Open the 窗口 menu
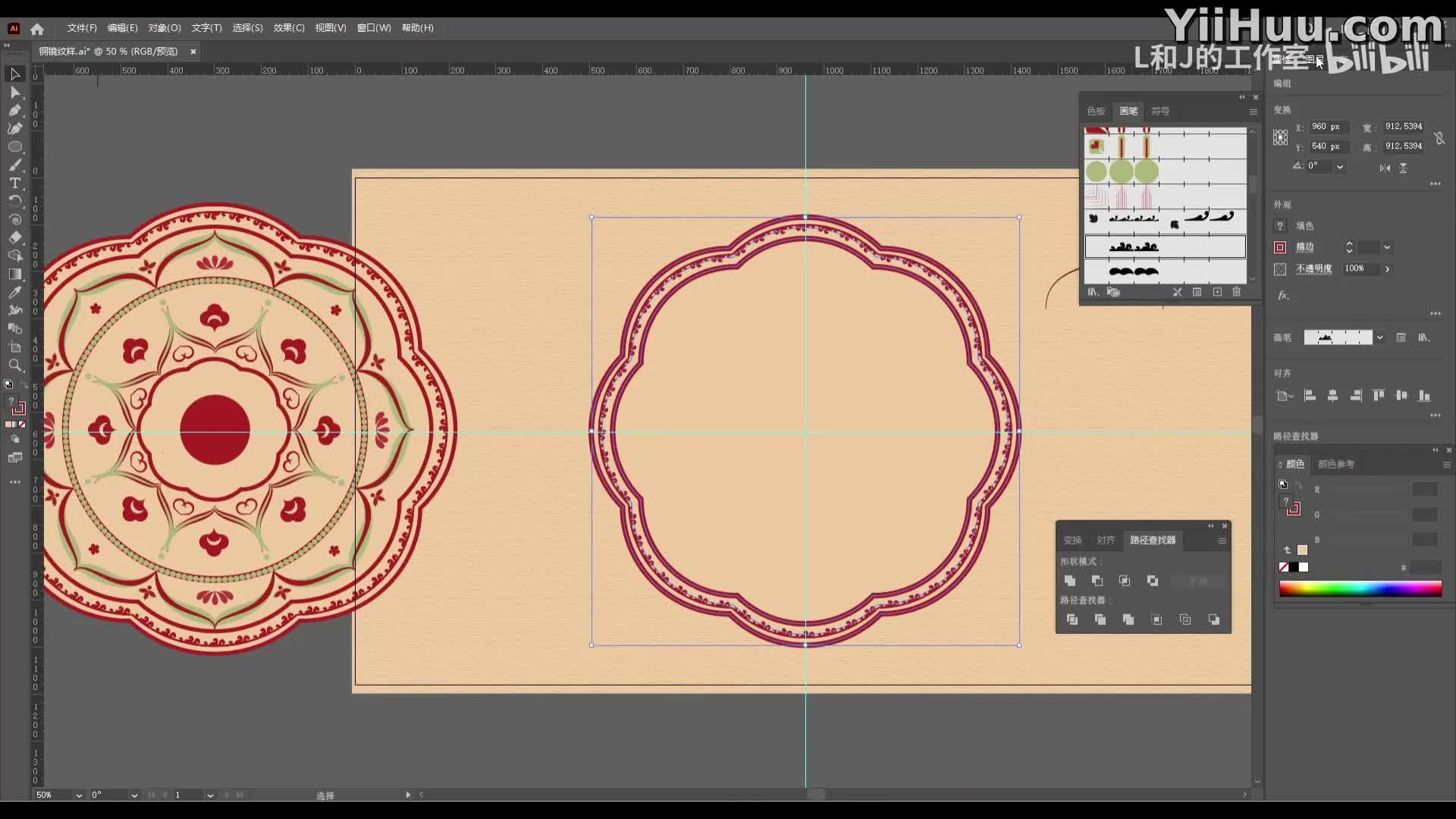 [x=373, y=28]
